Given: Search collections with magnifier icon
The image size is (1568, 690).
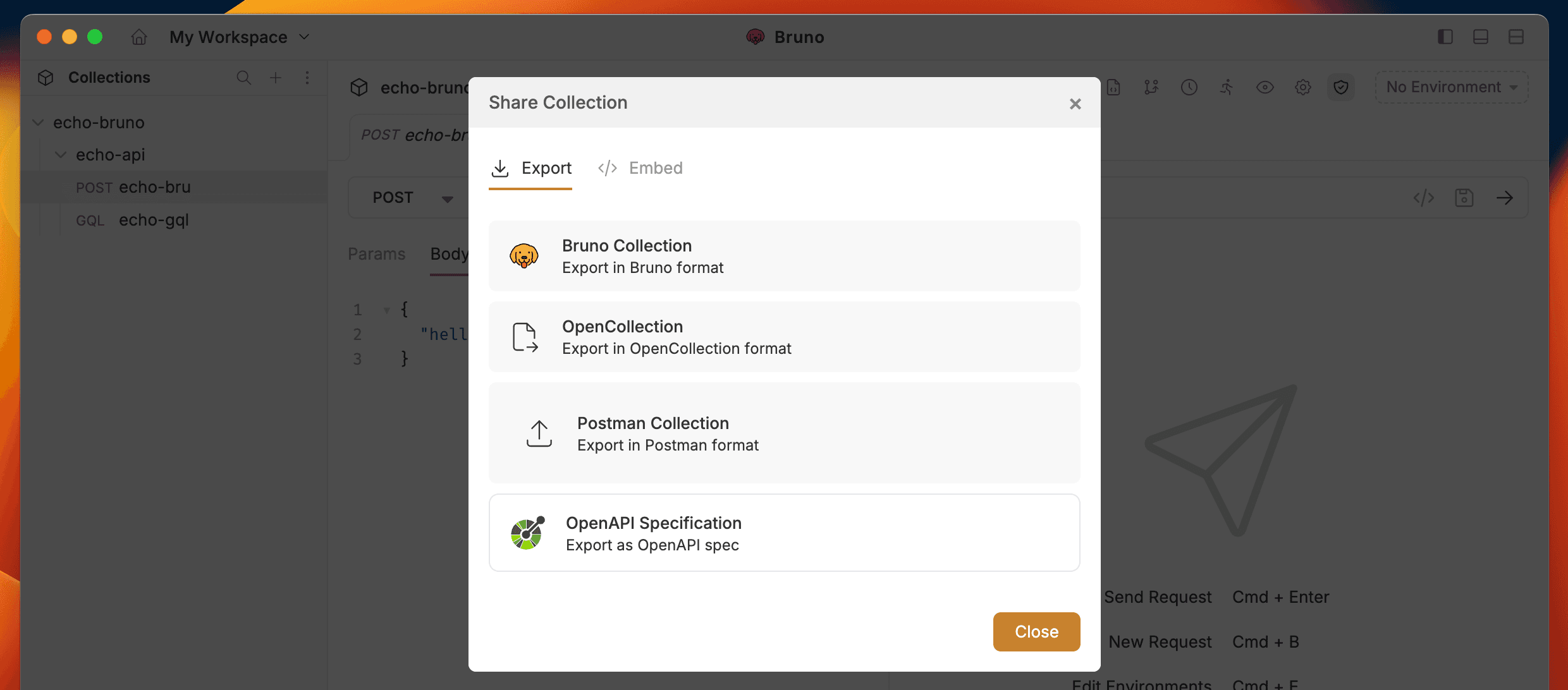Looking at the screenshot, I should coord(243,78).
